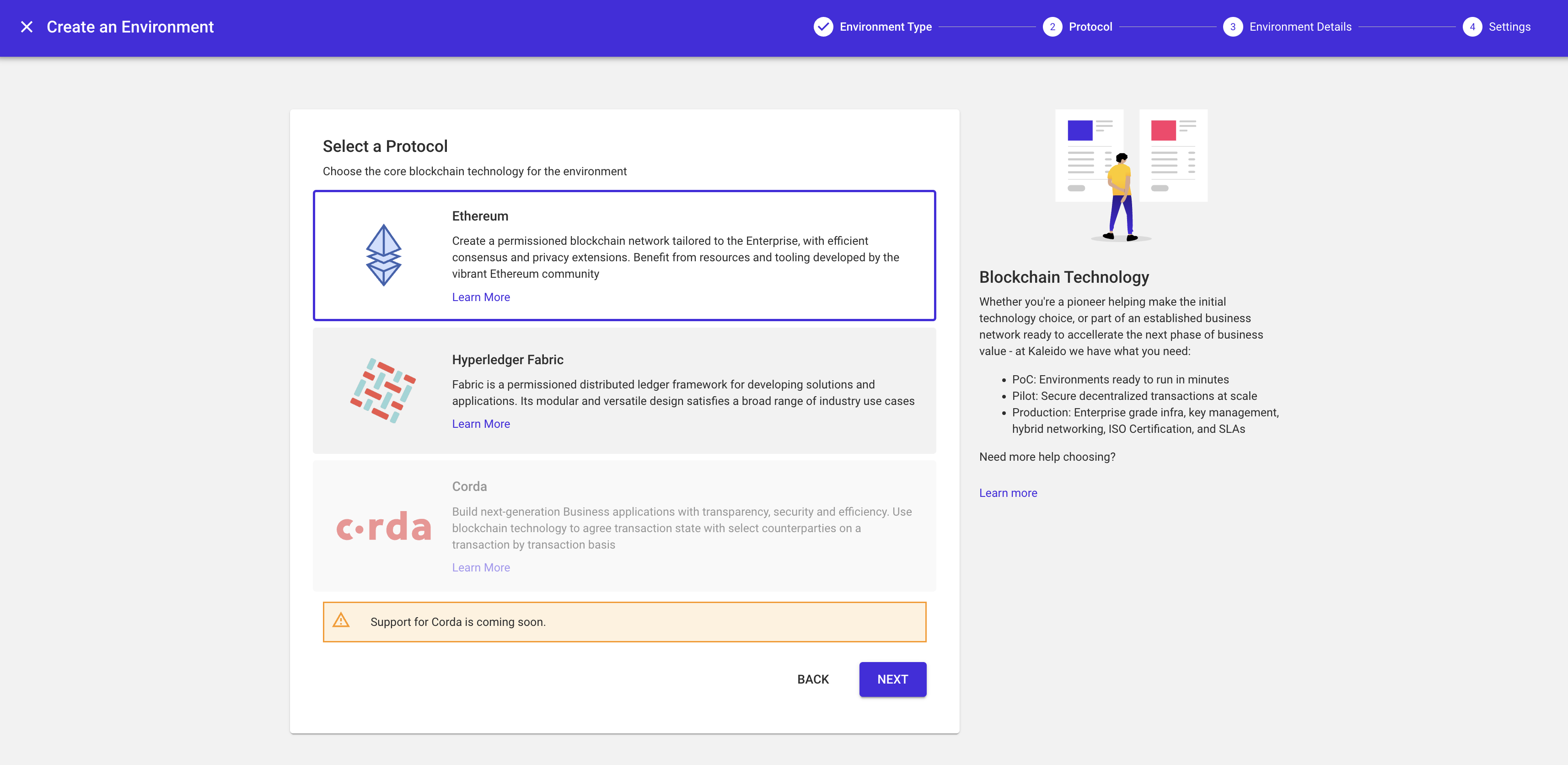The image size is (1568, 765).
Task: Click 'Choose the core blockchain technology' subtitle
Action: click(474, 171)
